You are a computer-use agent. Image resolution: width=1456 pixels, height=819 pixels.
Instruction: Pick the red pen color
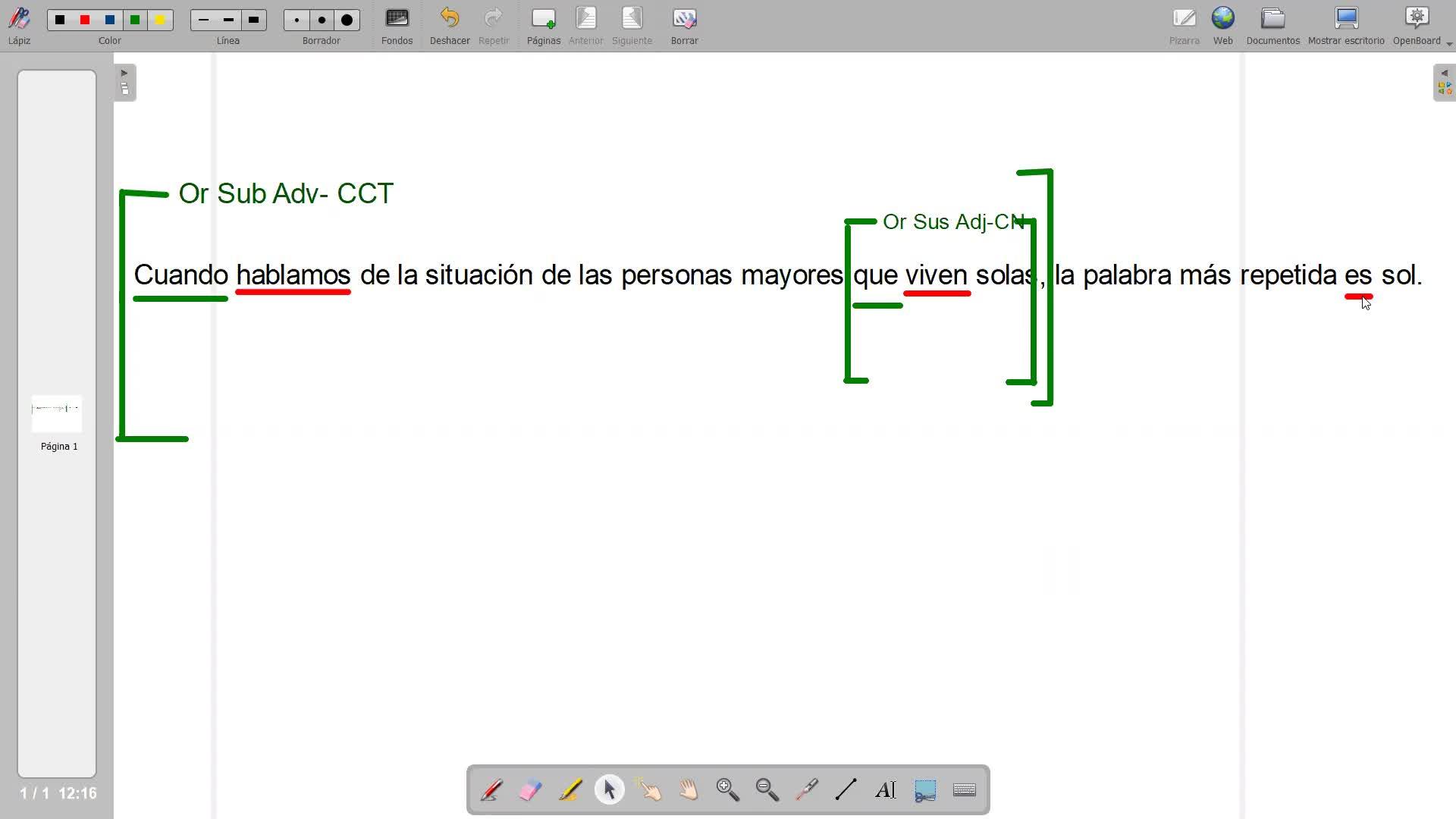[85, 20]
